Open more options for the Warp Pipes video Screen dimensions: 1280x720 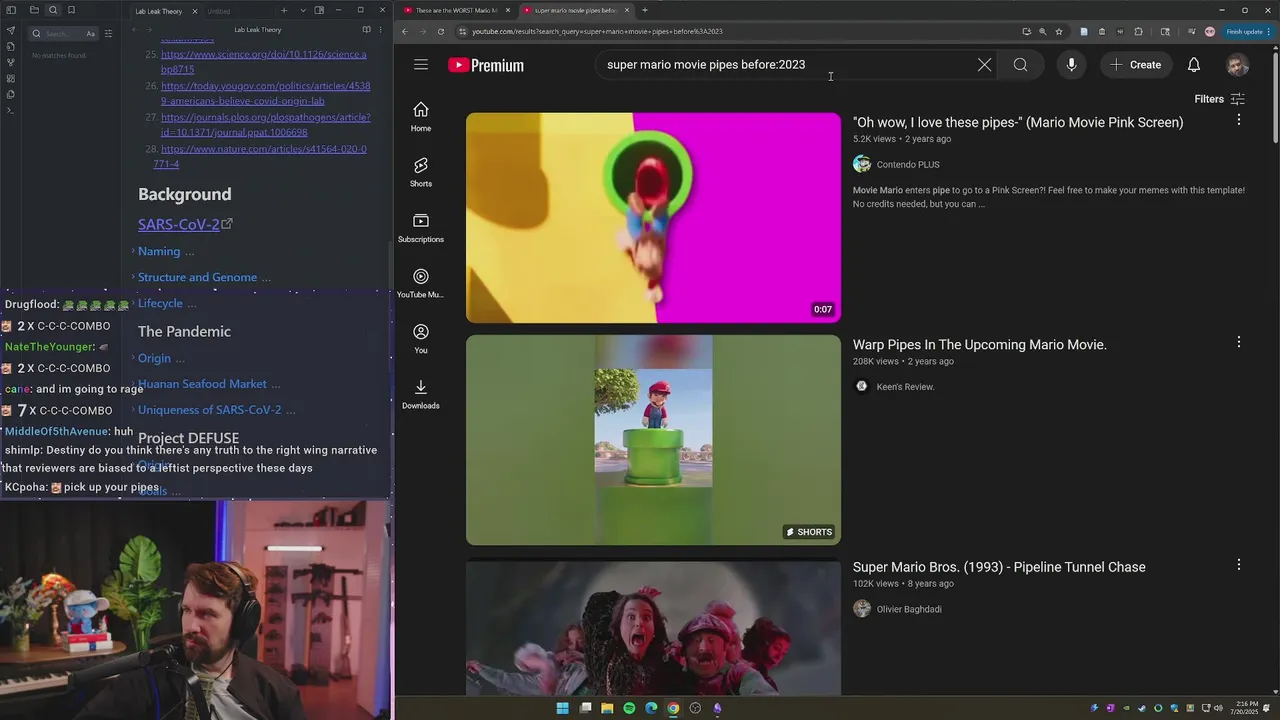1238,342
